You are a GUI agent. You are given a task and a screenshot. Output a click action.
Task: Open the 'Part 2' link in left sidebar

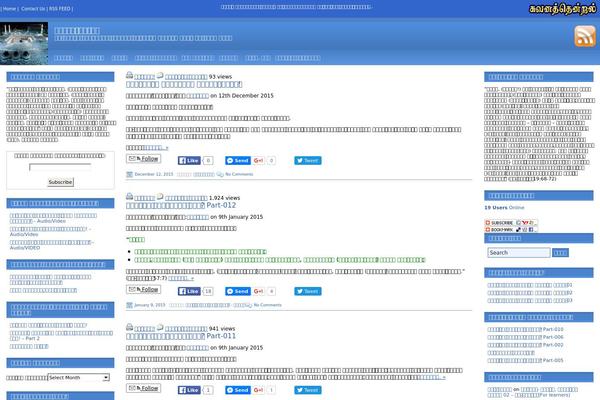tap(61, 336)
